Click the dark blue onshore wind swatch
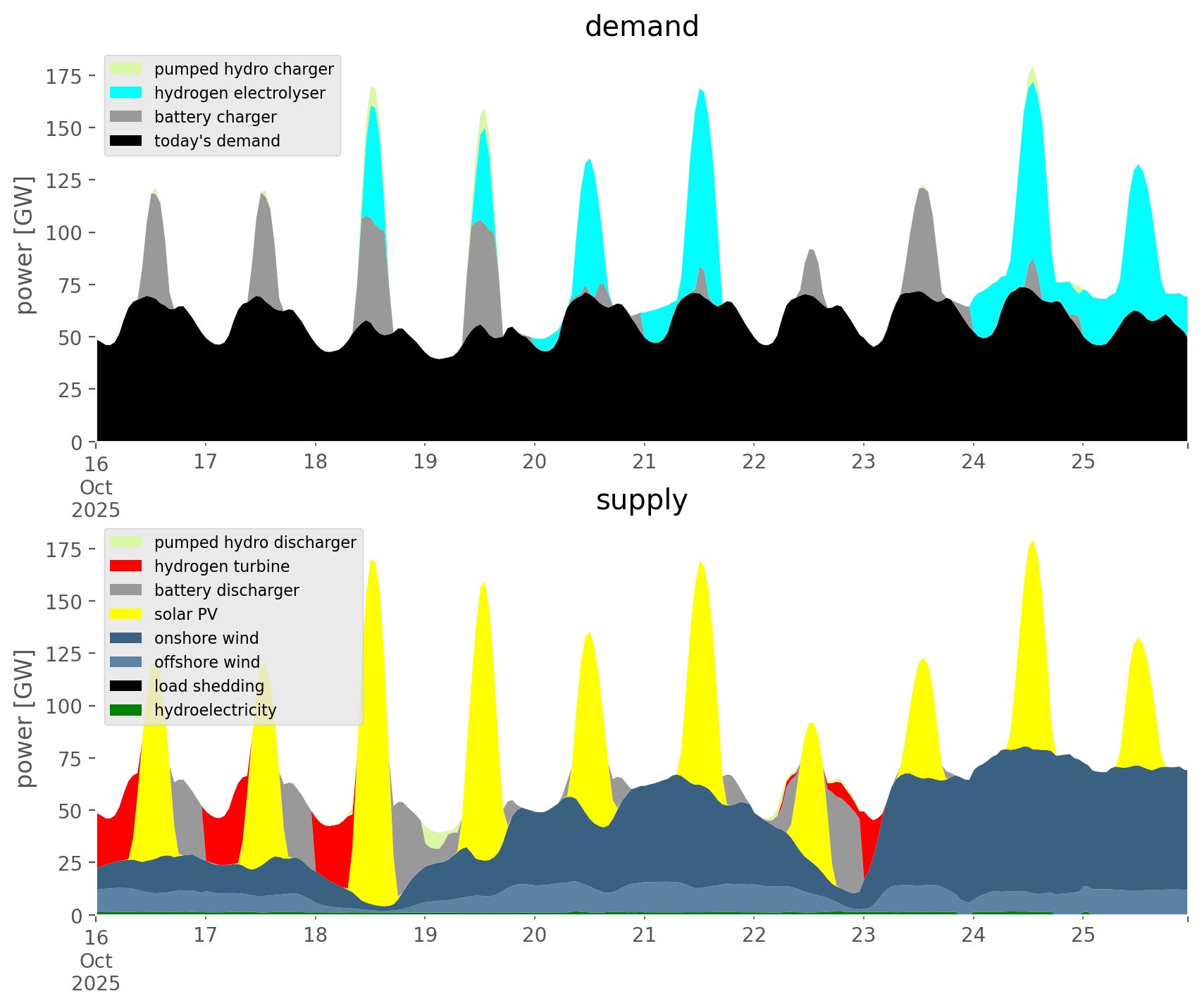 (x=126, y=638)
